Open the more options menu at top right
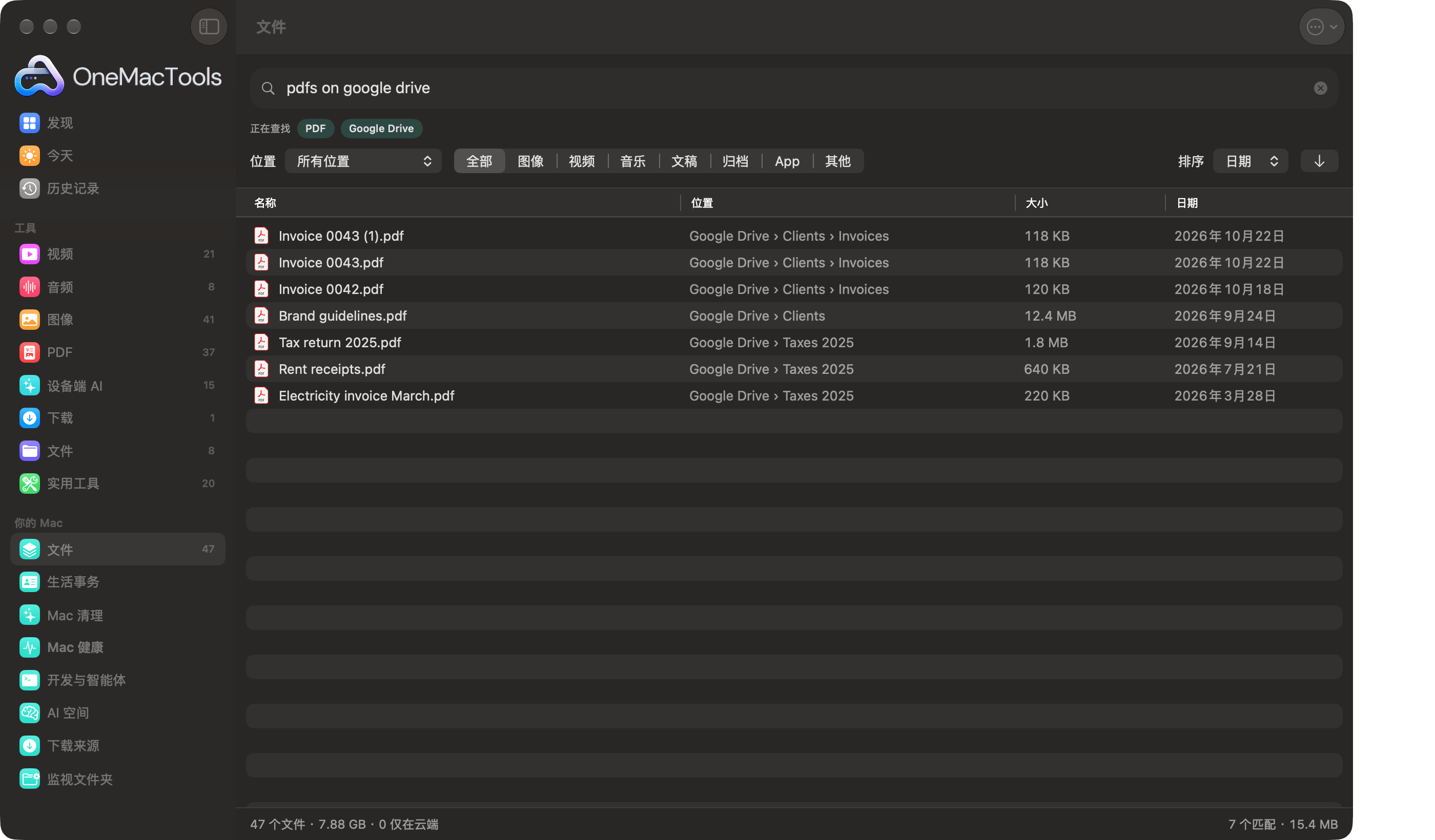The width and height of the screenshot is (1435, 840). point(1321,26)
